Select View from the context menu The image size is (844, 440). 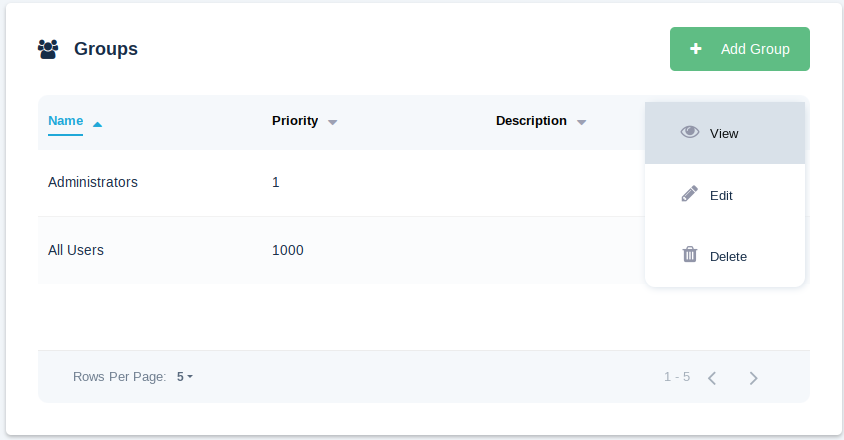click(x=724, y=133)
